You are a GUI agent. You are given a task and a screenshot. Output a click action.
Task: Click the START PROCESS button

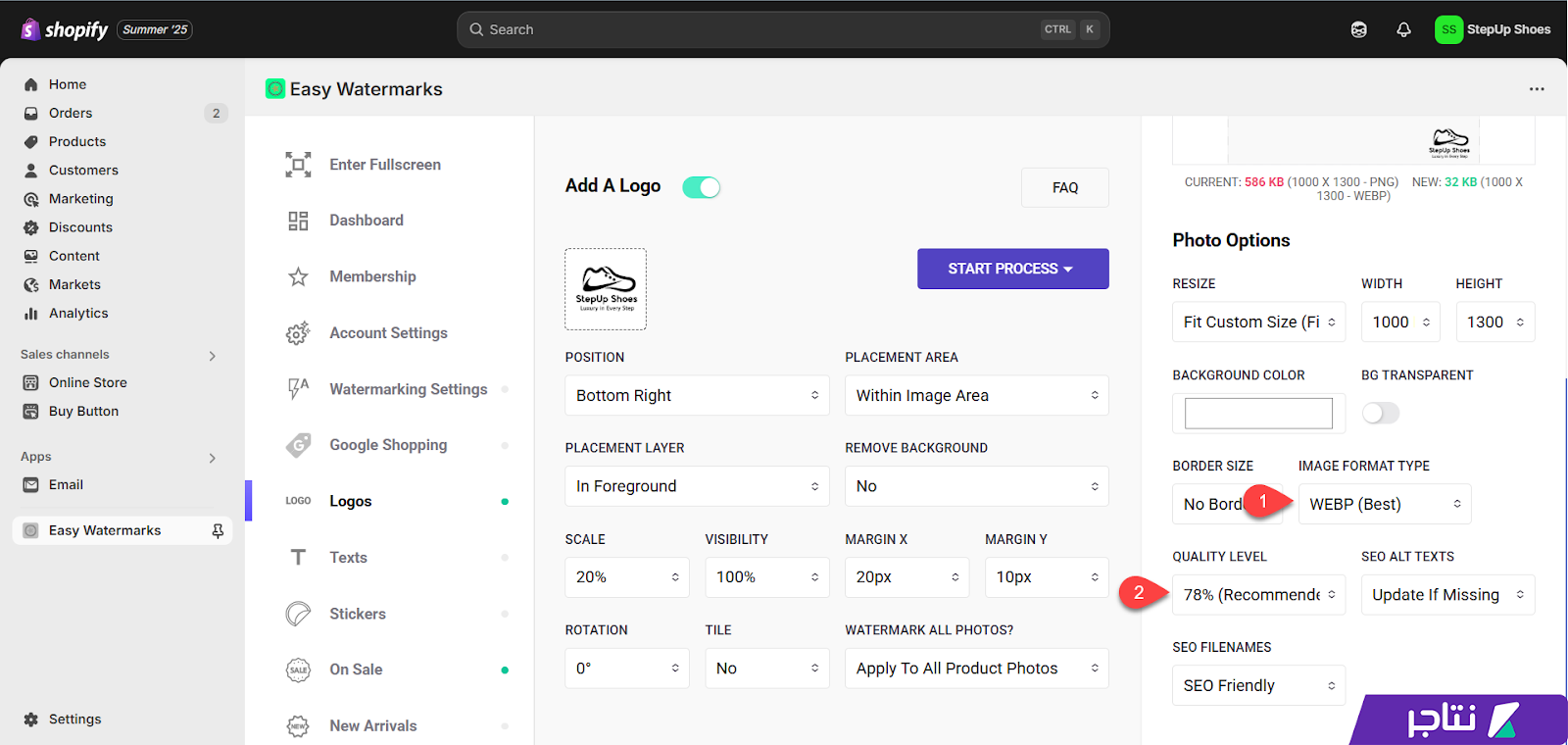pos(1012,269)
